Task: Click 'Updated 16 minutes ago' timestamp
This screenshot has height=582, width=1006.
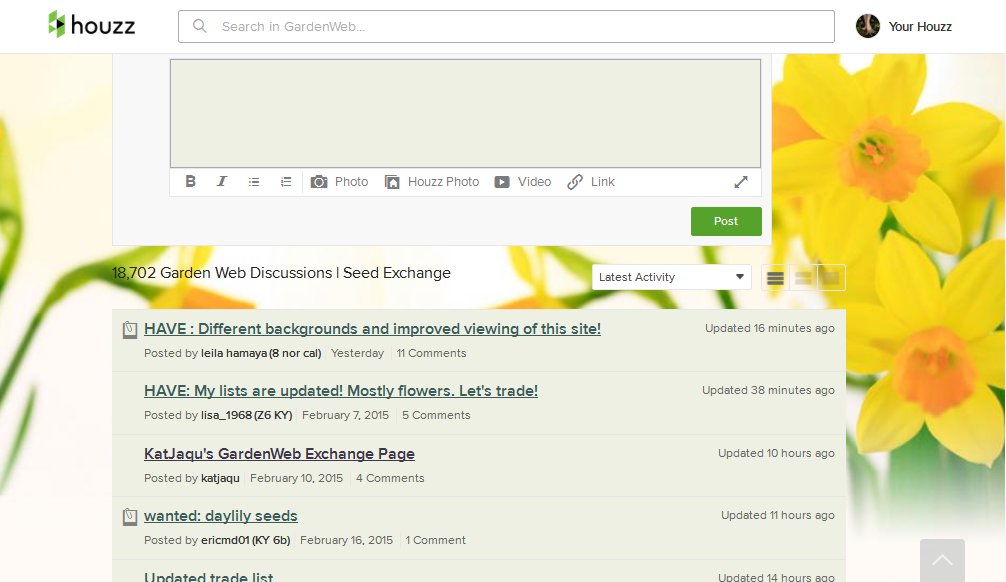Action: click(769, 328)
